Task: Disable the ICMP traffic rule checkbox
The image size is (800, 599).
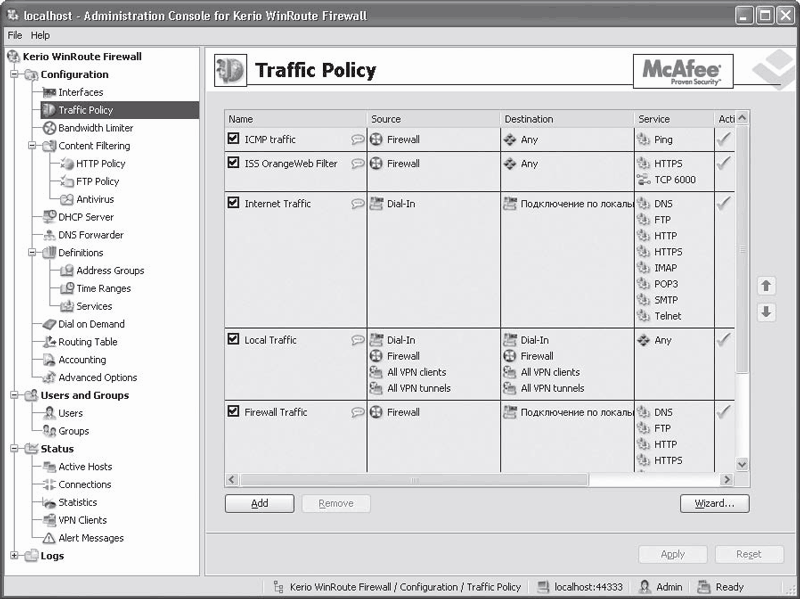Action: pos(233,139)
